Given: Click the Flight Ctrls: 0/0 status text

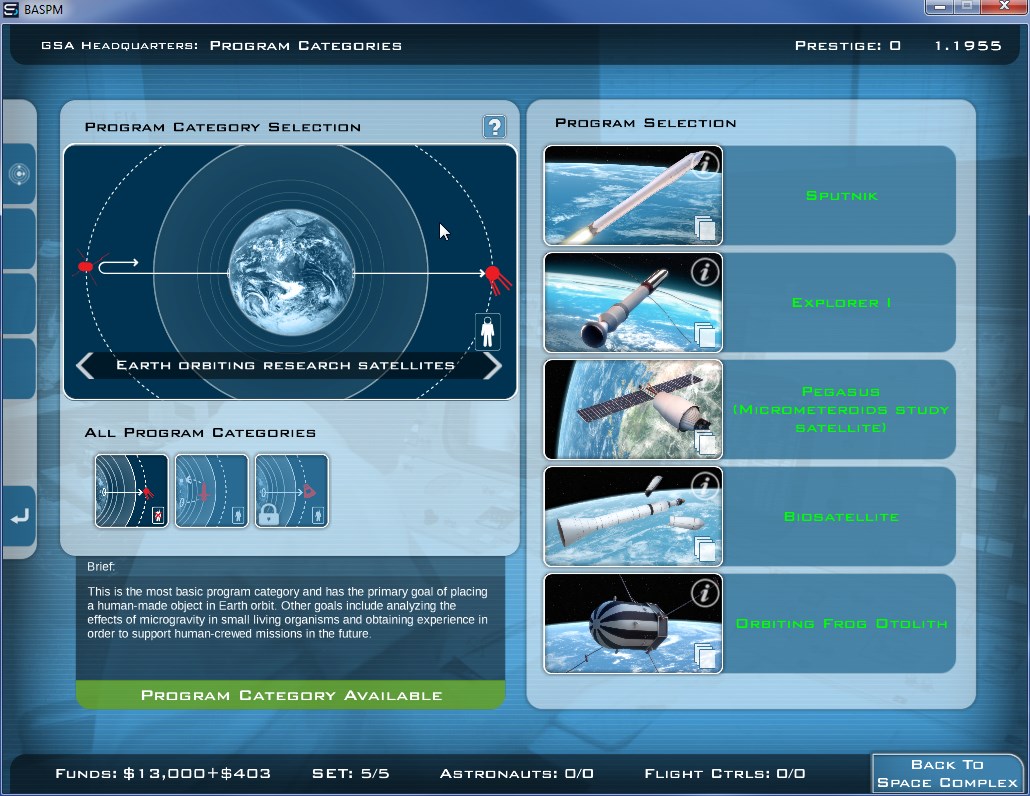Looking at the screenshot, I should coord(725,774).
